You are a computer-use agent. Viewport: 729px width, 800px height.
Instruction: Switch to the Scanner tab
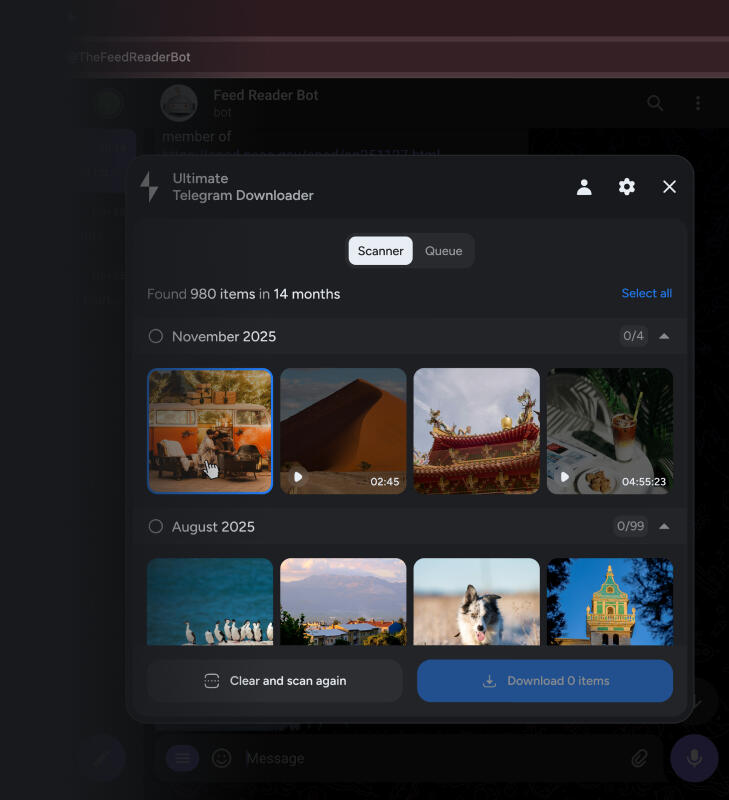point(380,251)
